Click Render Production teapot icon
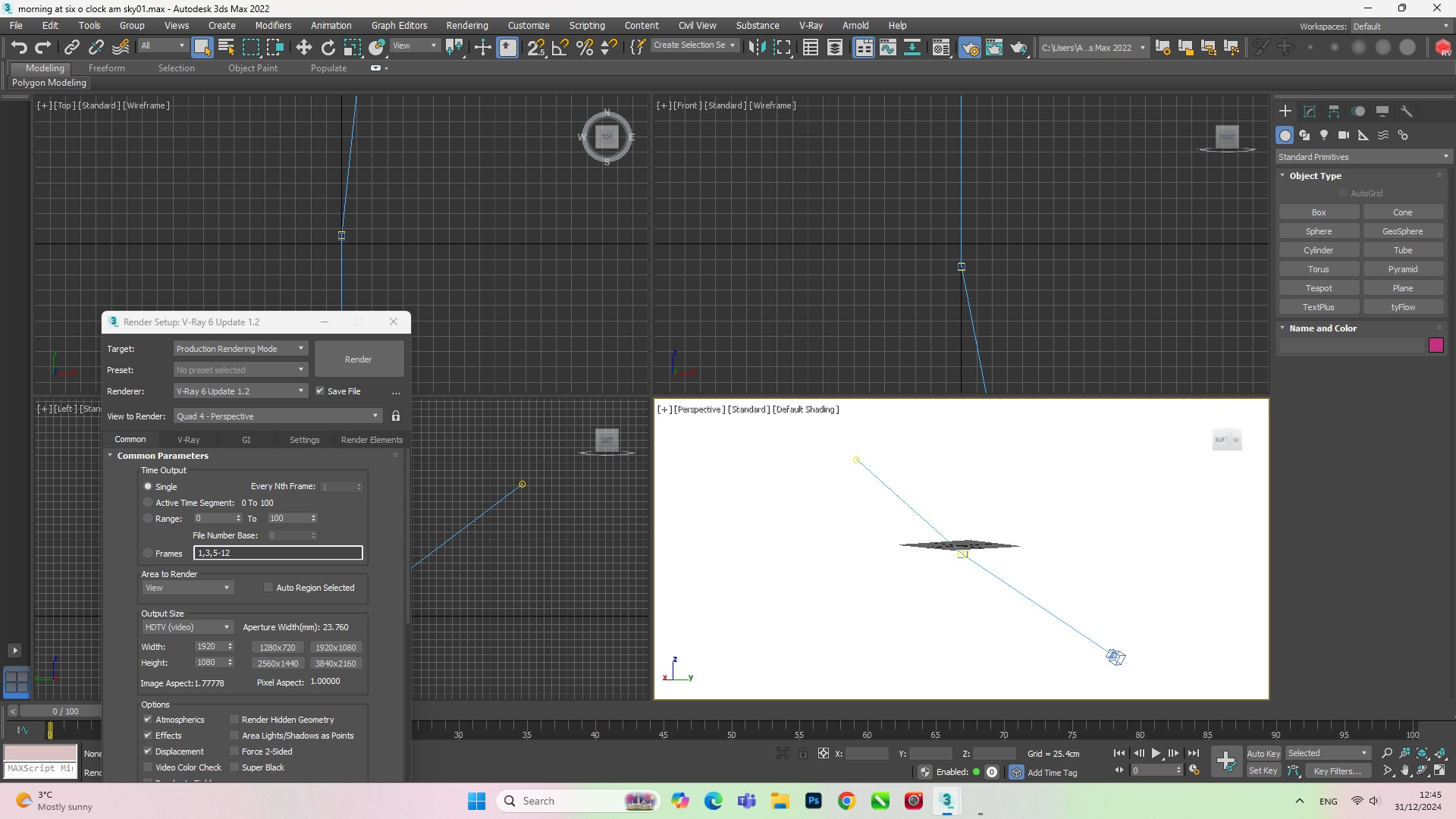Viewport: 1456px width, 819px height. [x=1018, y=48]
